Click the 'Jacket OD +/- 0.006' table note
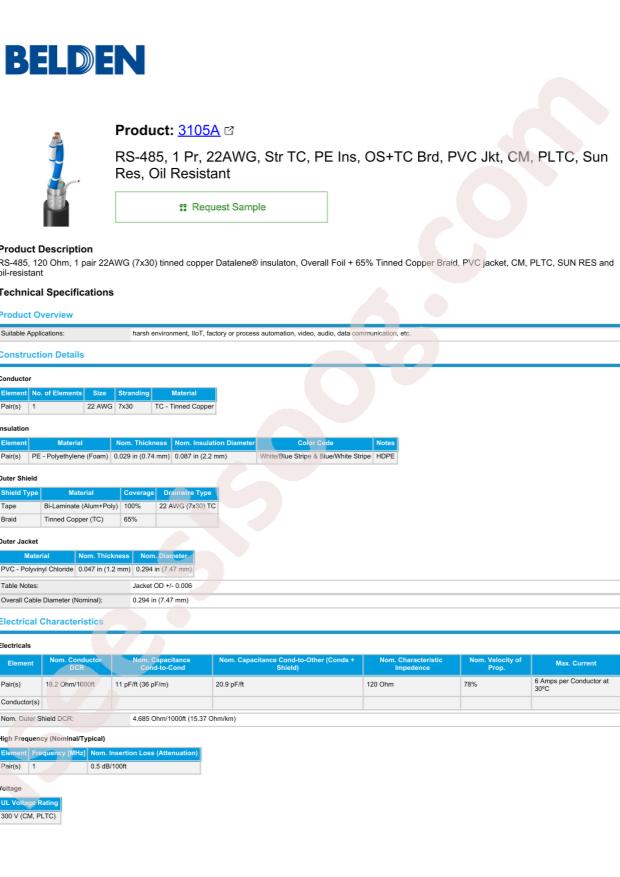This screenshot has width=620, height=877. [x=162, y=586]
